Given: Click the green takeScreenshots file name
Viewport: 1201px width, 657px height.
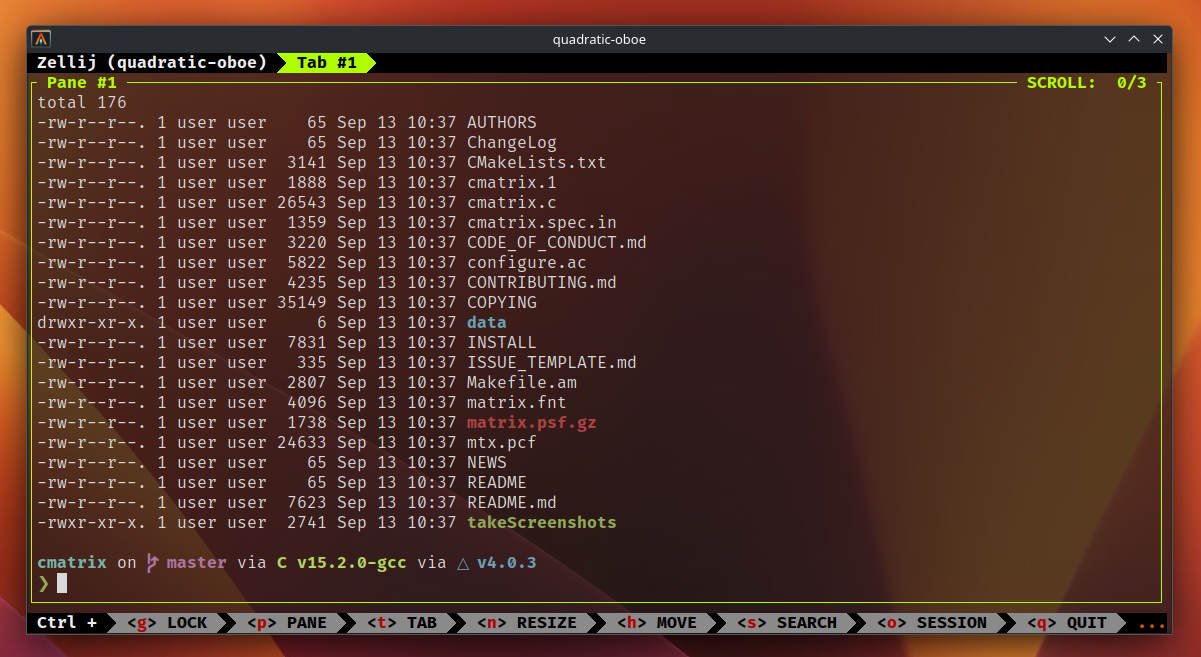Looking at the screenshot, I should pos(542,523).
